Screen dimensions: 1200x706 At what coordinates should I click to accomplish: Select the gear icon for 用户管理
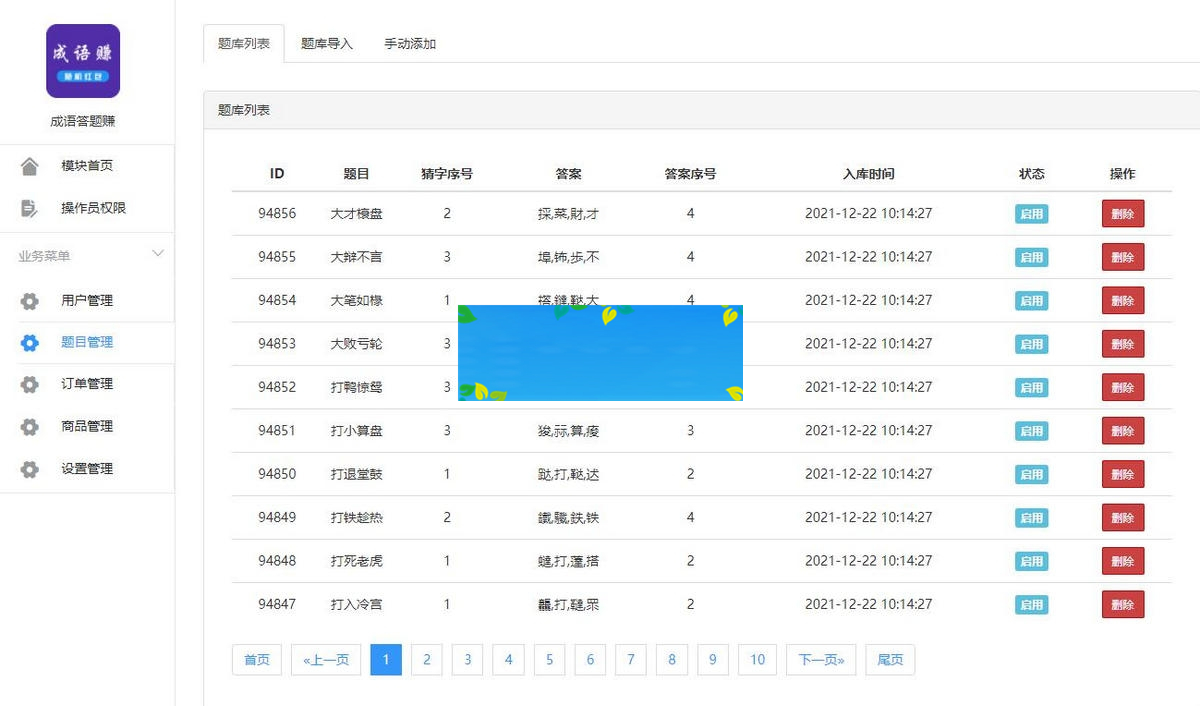click(x=30, y=300)
